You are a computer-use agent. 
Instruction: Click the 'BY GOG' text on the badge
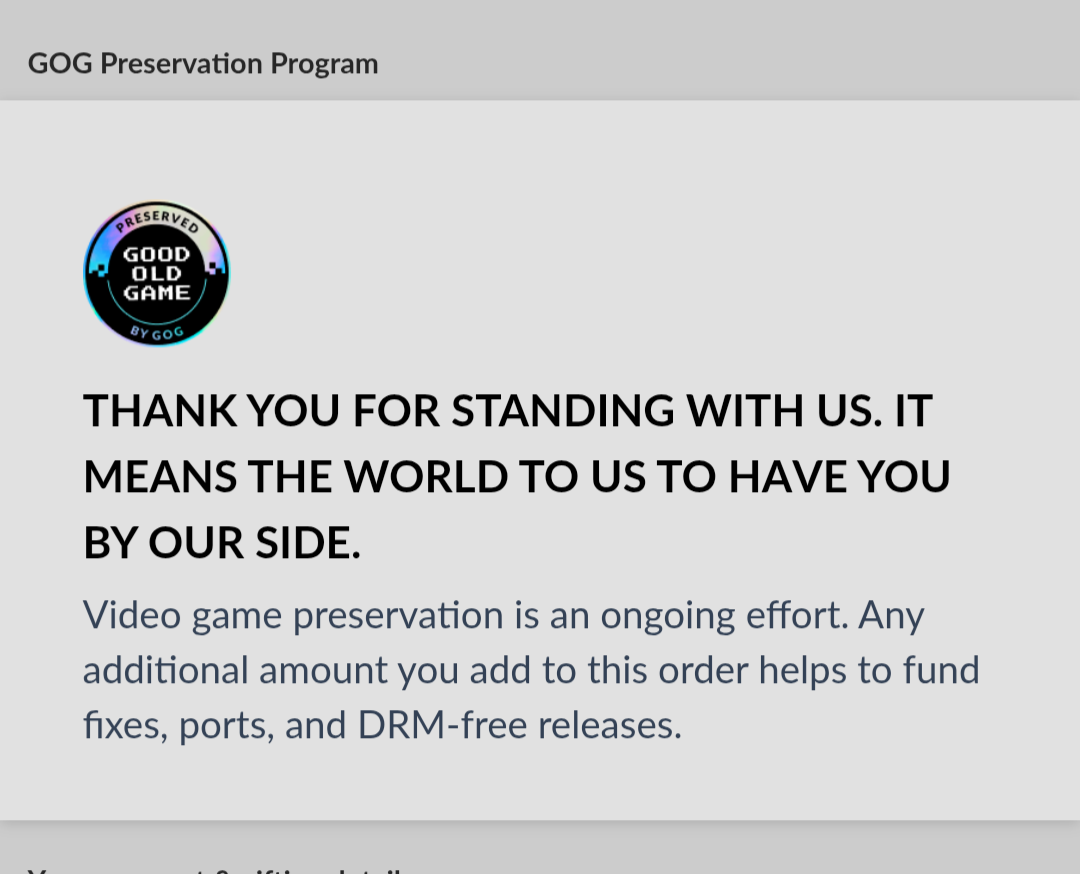tap(157, 333)
